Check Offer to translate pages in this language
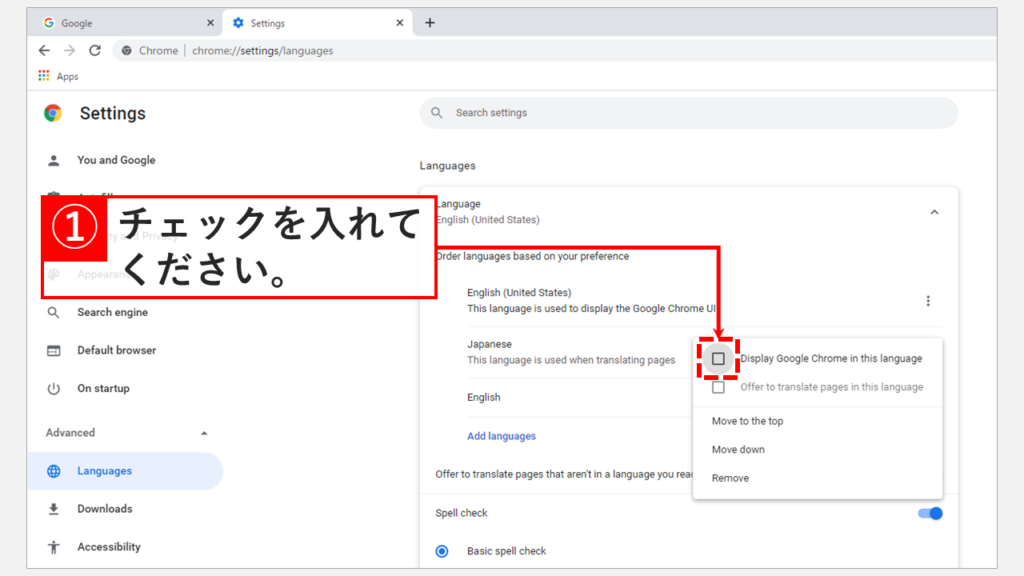 tap(718, 387)
